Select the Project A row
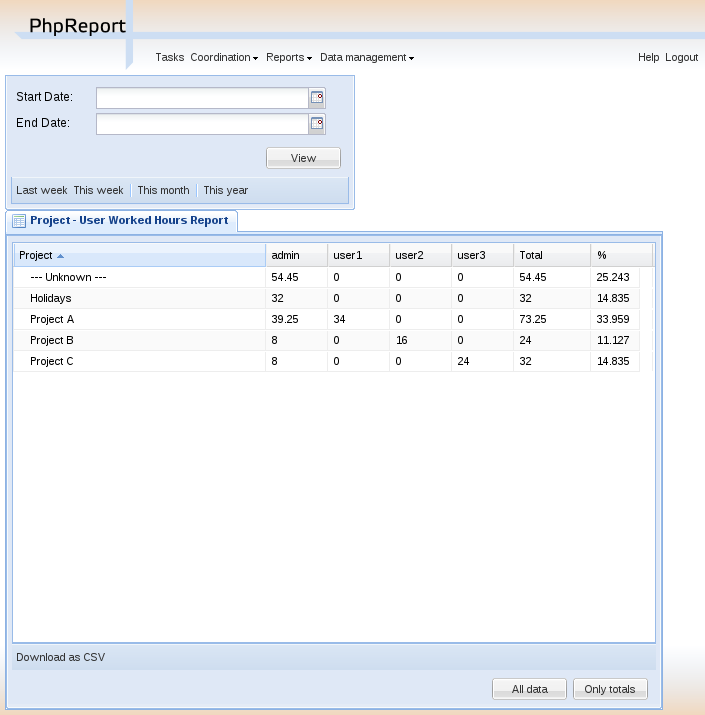 pyautogui.click(x=327, y=319)
